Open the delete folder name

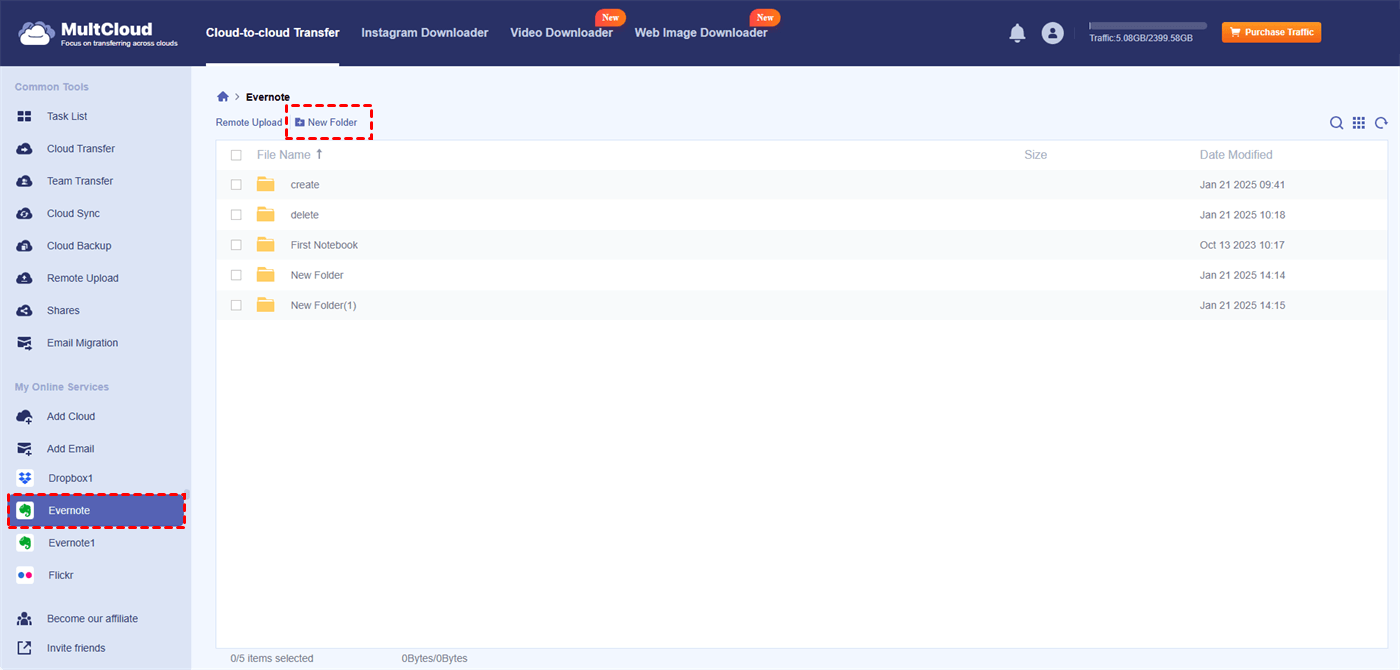[305, 215]
